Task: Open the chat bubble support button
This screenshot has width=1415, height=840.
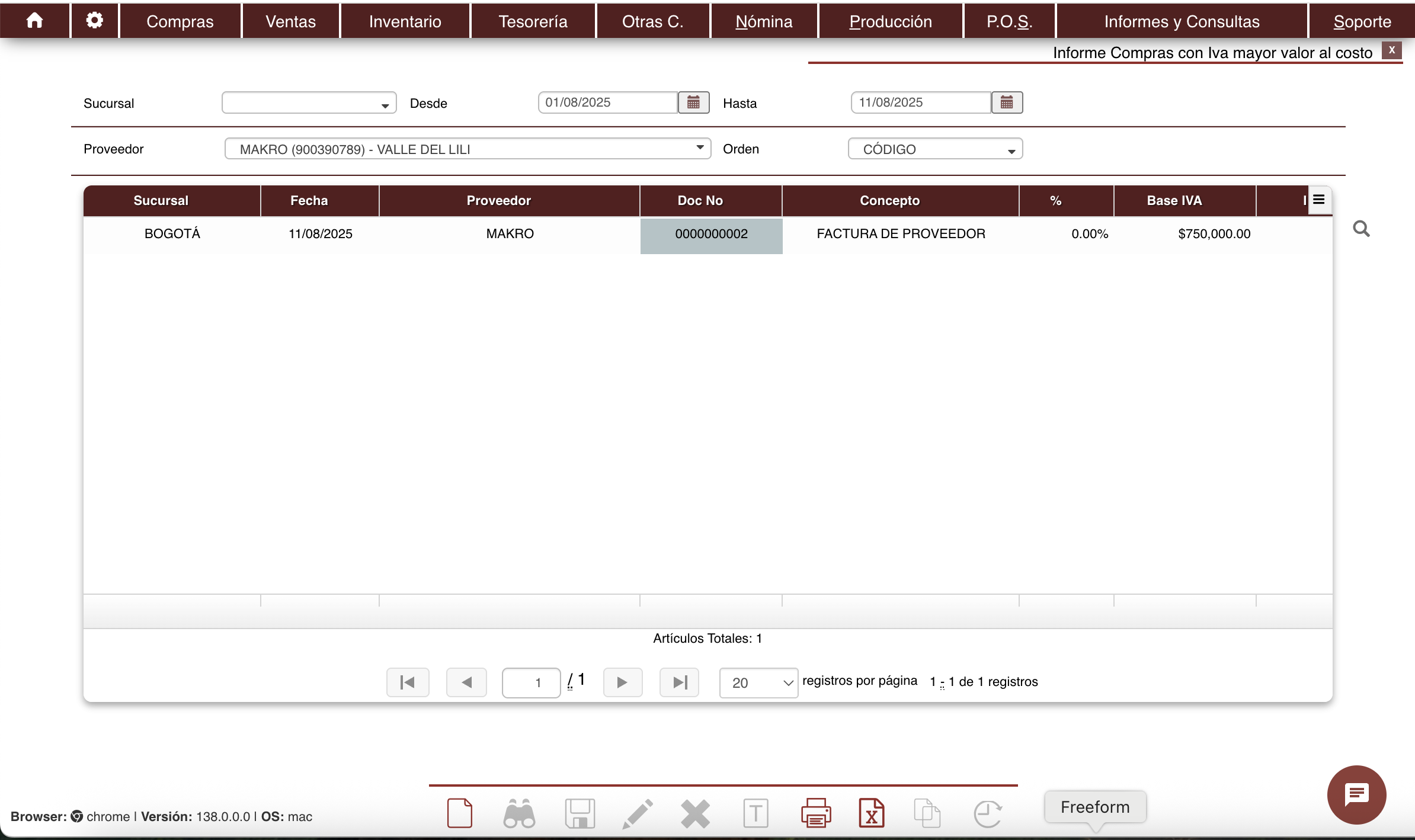Action: 1356,794
